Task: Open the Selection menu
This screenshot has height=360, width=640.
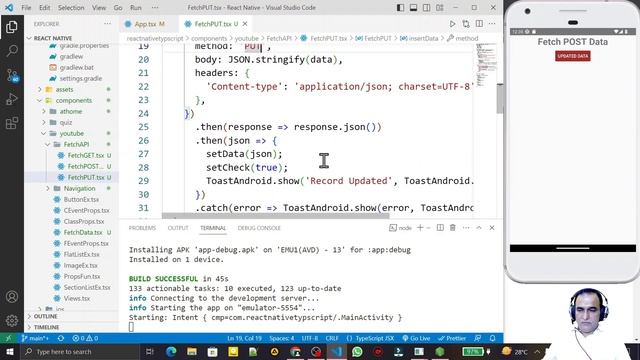Action: 71,7
